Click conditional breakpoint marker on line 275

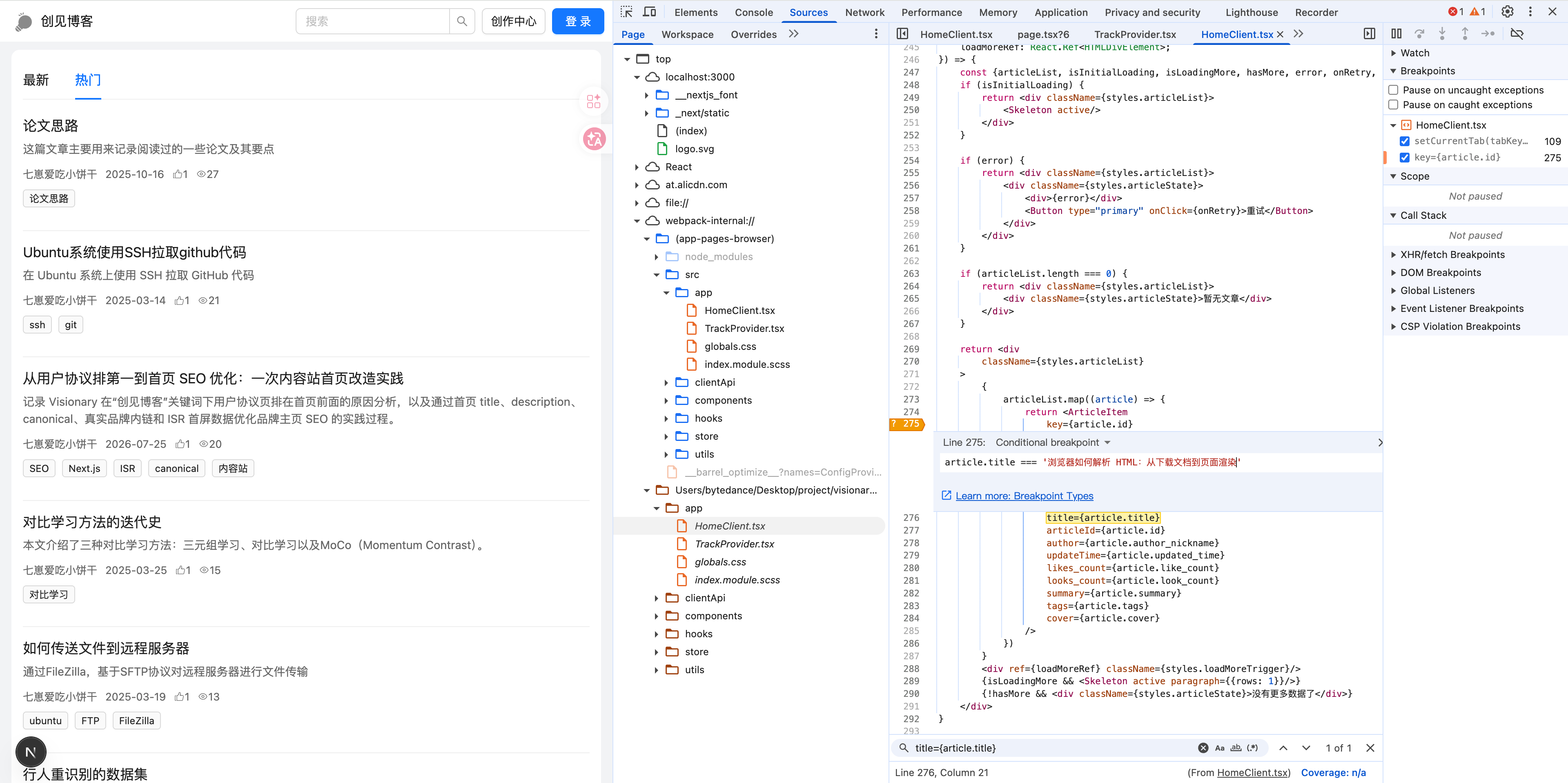pyautogui.click(x=907, y=424)
